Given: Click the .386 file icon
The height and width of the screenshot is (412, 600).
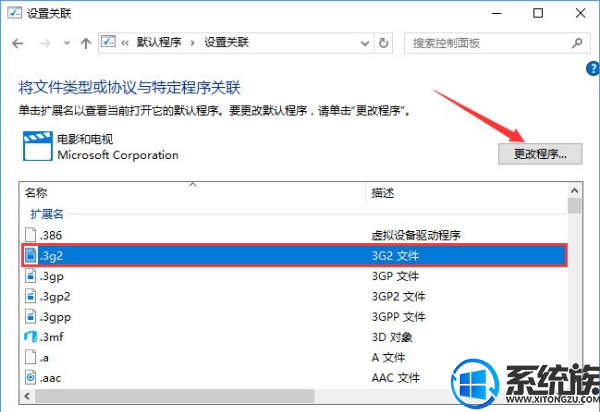Looking at the screenshot, I should click(31, 235).
